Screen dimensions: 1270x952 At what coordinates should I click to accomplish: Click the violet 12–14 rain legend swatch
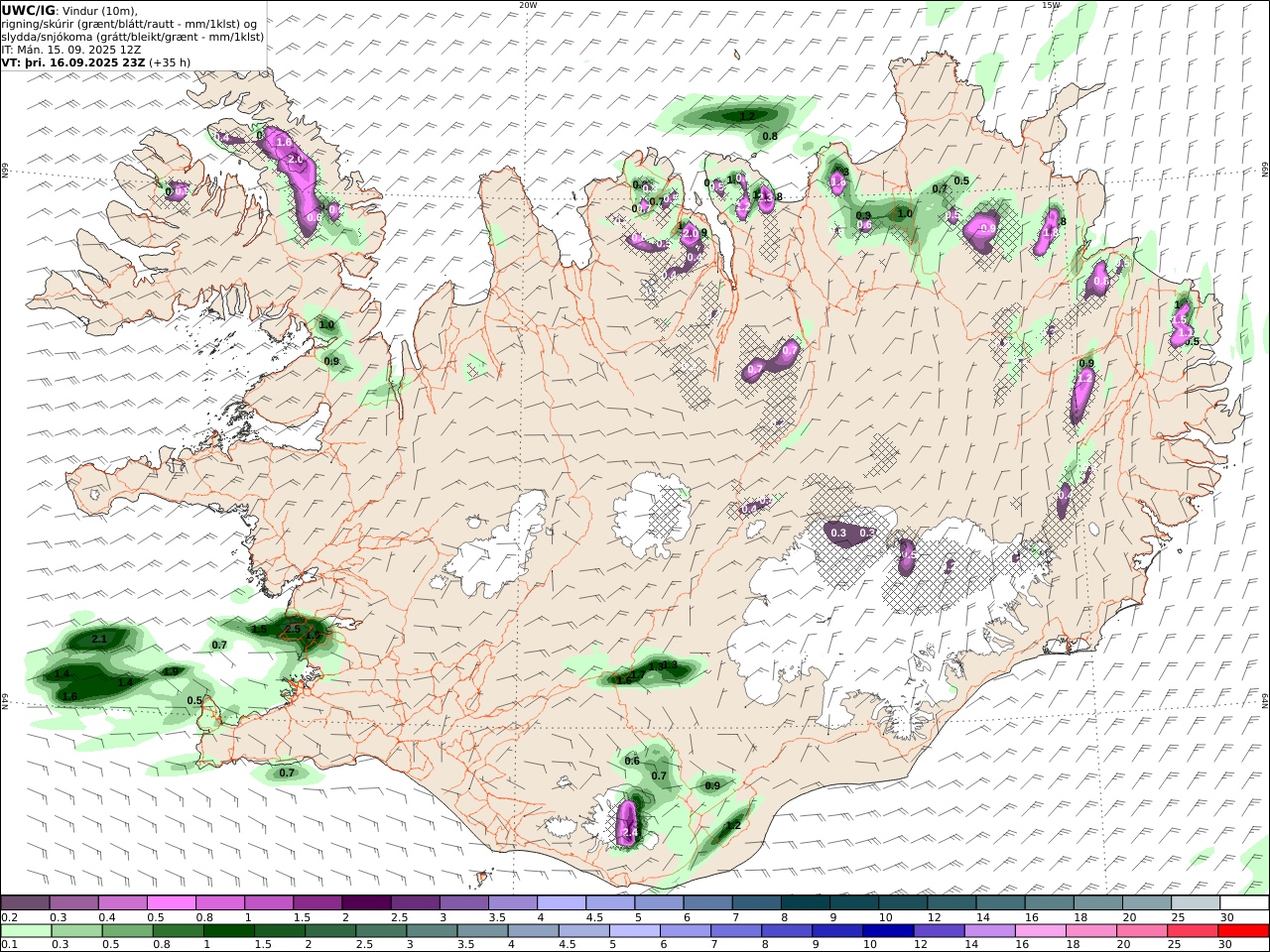click(939, 931)
